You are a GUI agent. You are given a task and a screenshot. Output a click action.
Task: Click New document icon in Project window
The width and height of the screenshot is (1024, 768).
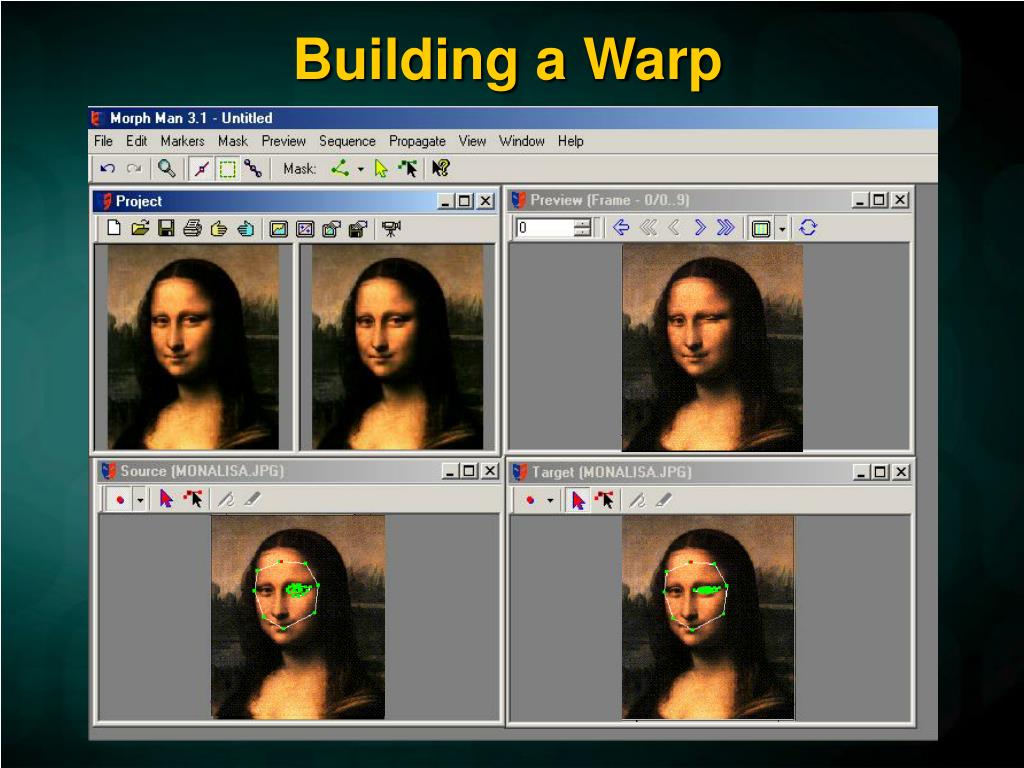[114, 228]
